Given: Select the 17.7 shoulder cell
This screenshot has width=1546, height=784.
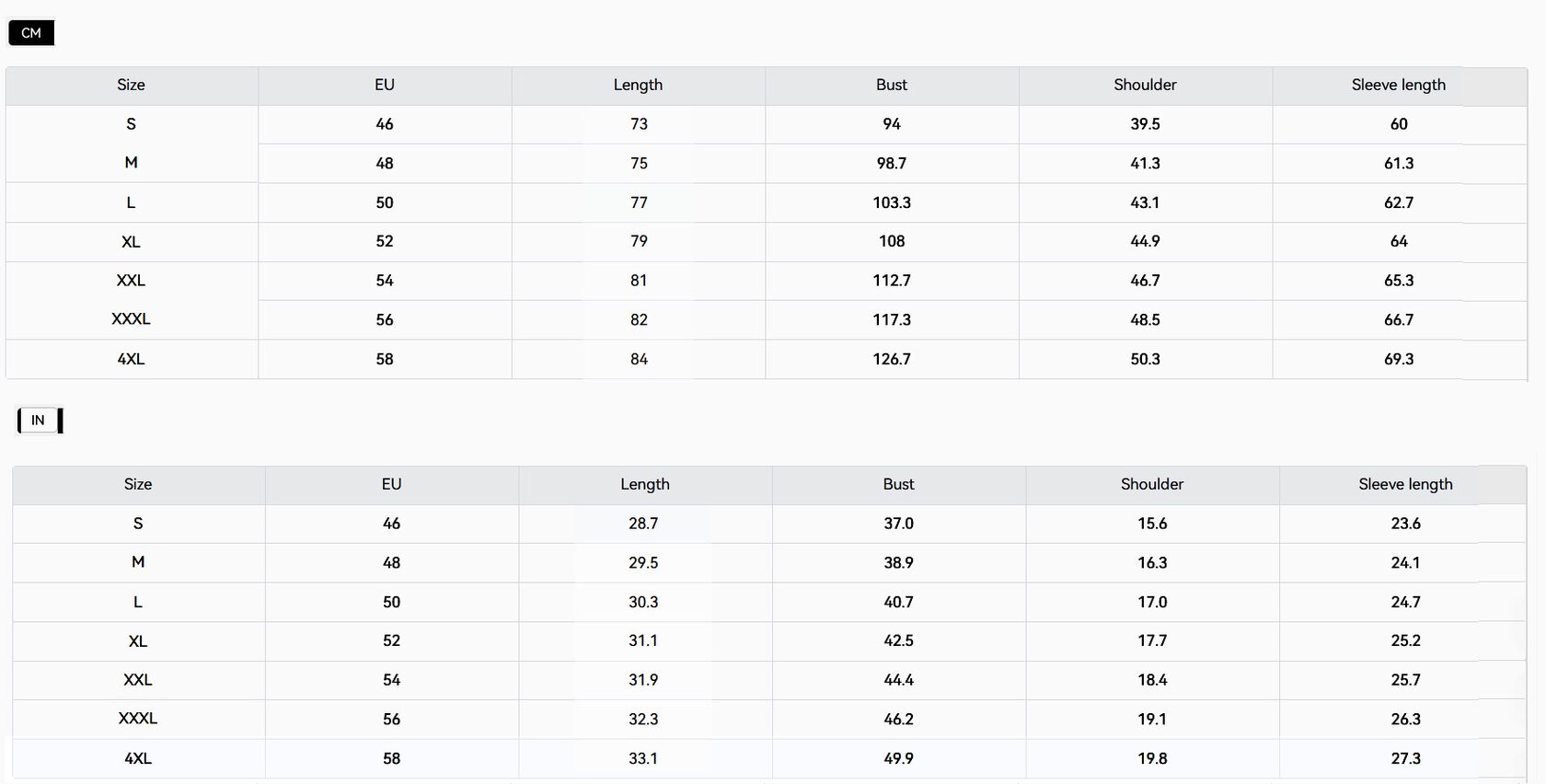Looking at the screenshot, I should pyautogui.click(x=1151, y=640).
